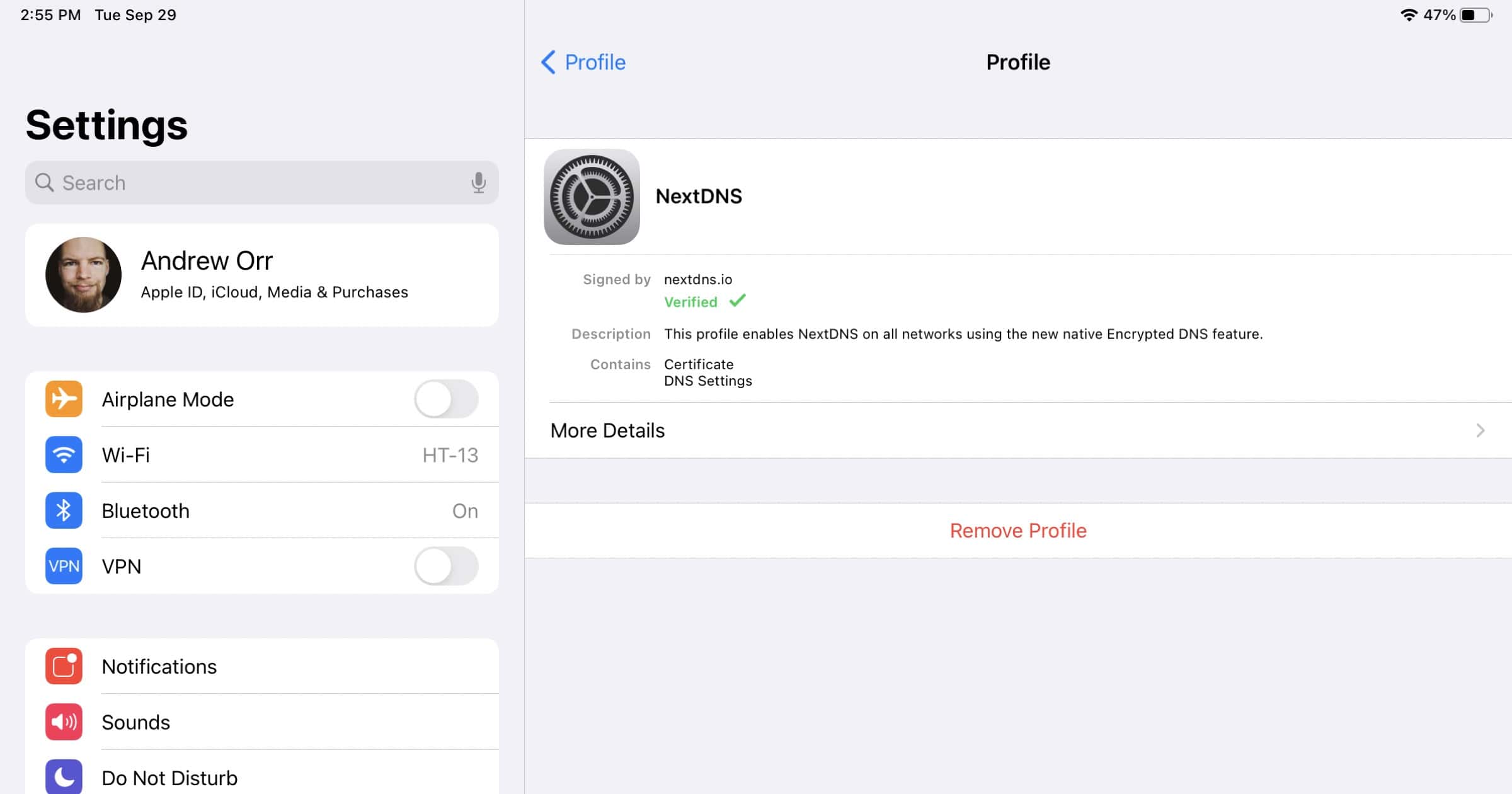Tap the battery indicator in status bar

point(1476,15)
